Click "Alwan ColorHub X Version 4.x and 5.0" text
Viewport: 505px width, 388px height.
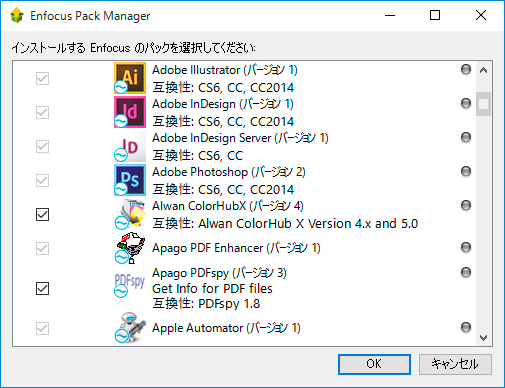(x=308, y=224)
